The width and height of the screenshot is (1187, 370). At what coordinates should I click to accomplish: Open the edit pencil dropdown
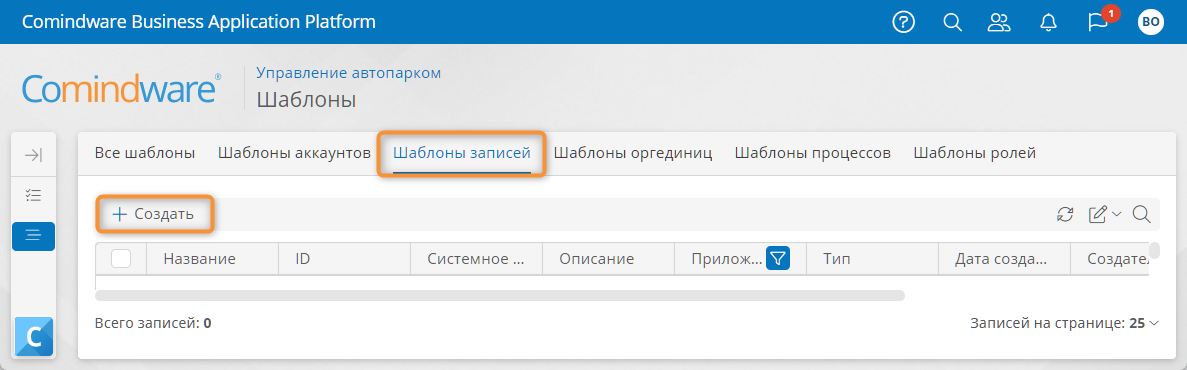tap(1104, 214)
